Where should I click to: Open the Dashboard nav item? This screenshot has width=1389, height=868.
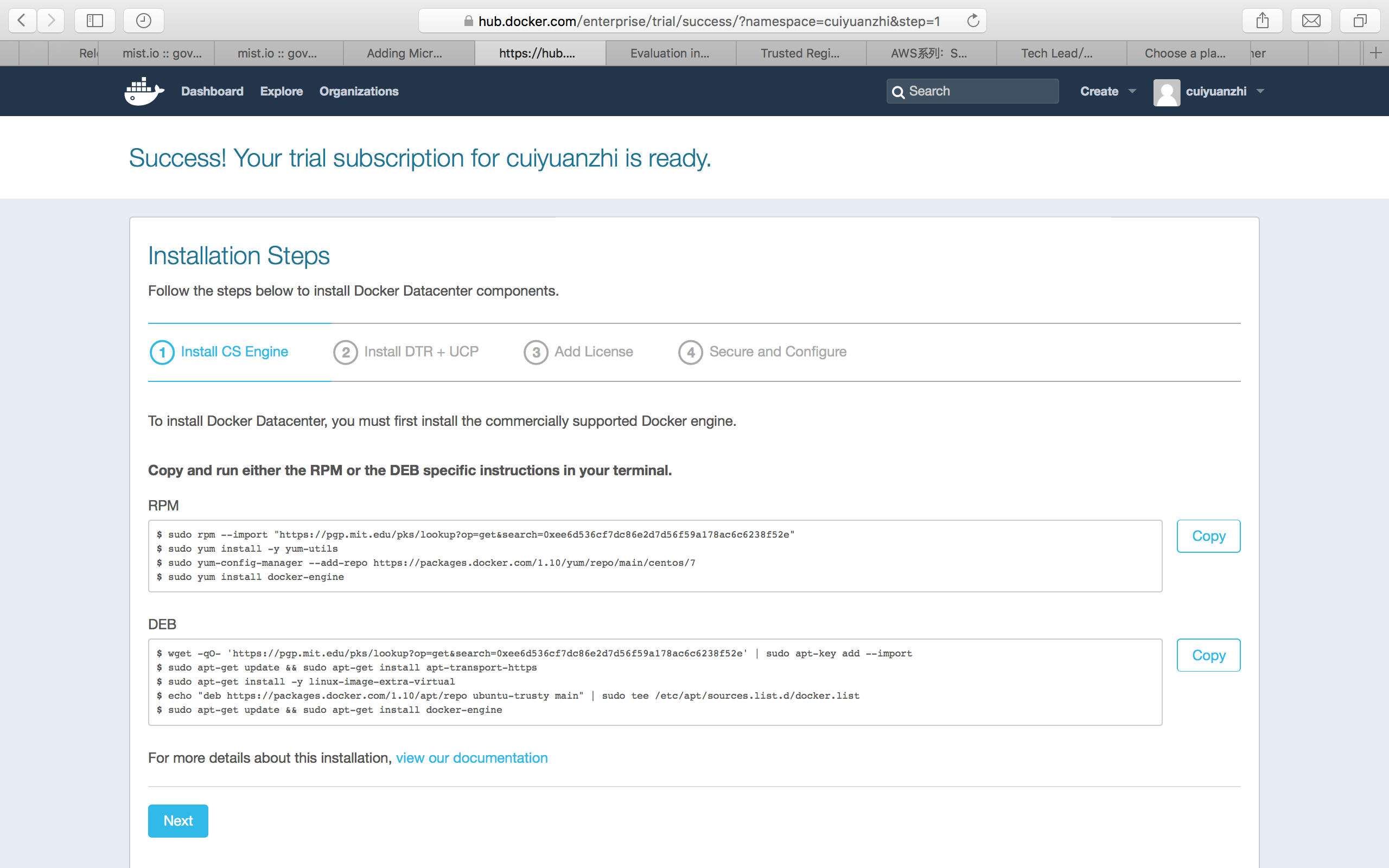(x=212, y=91)
